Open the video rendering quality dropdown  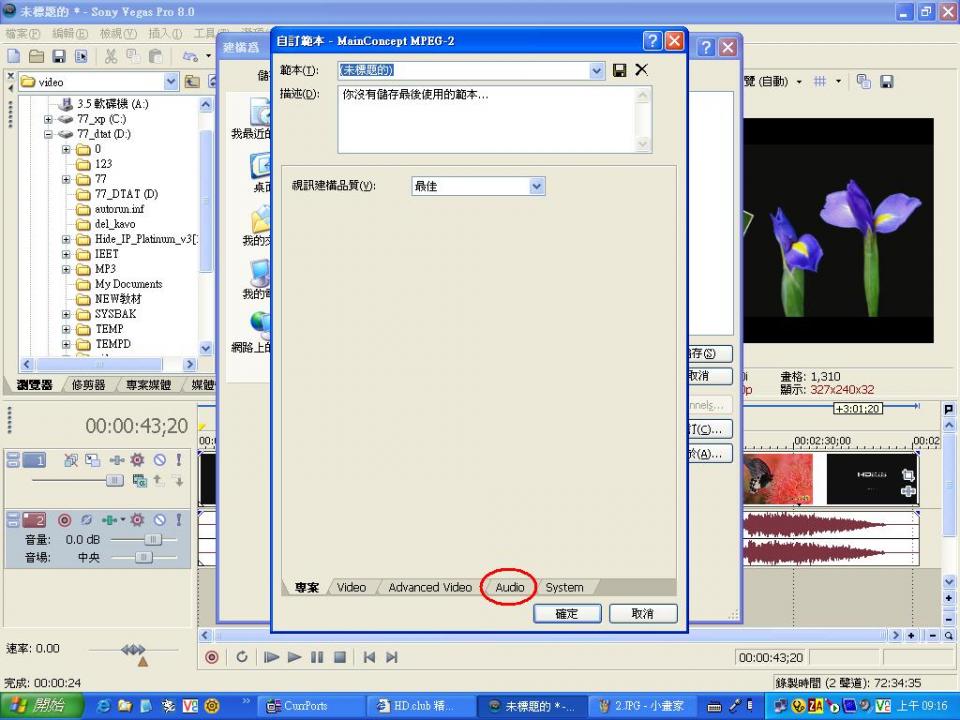tap(537, 186)
